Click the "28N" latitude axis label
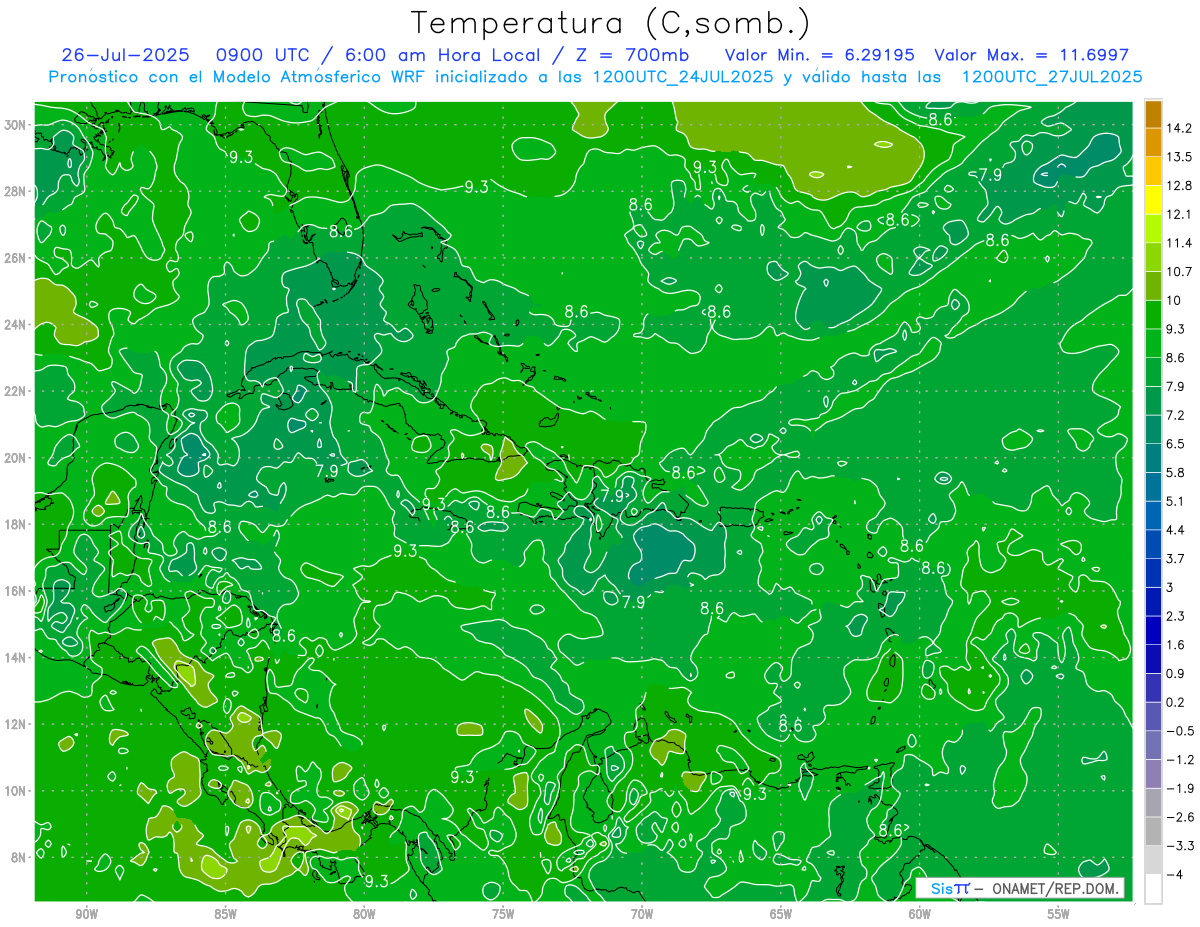The image size is (1200, 927). (16, 191)
